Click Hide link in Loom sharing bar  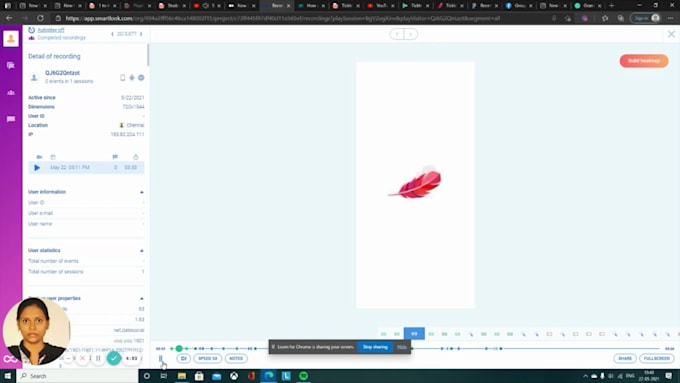[x=402, y=347]
